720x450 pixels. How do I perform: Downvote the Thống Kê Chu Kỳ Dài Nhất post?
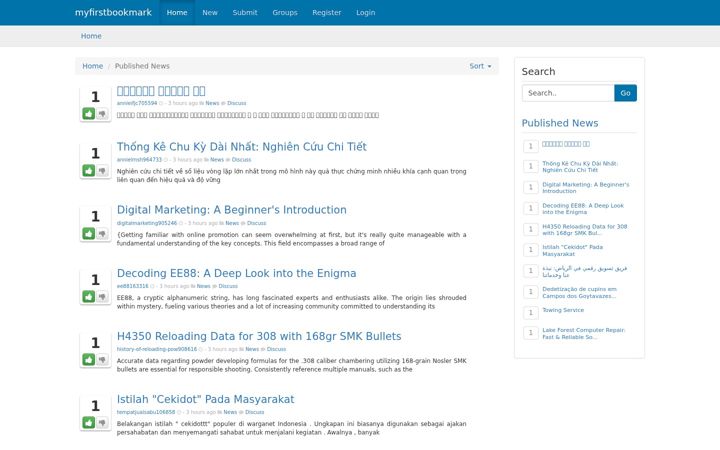tap(102, 171)
